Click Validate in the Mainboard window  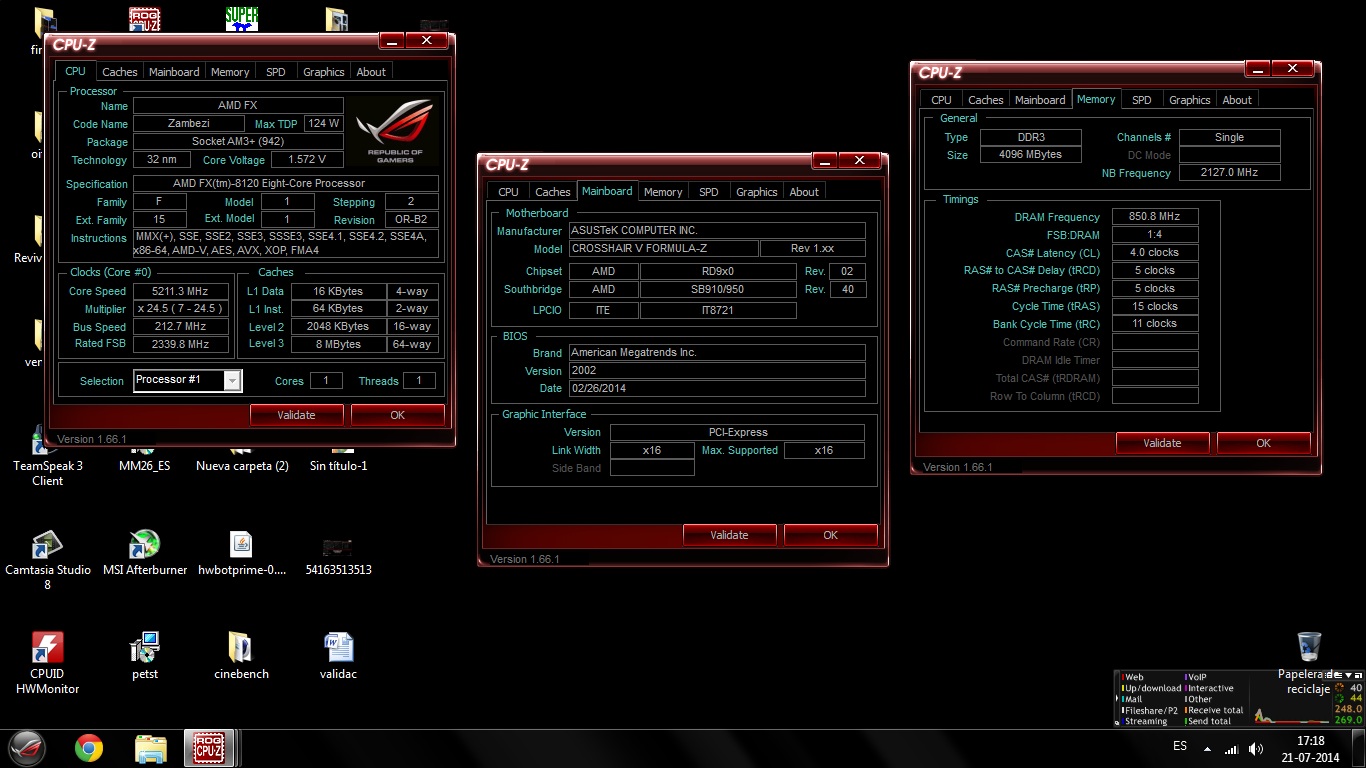(x=729, y=535)
